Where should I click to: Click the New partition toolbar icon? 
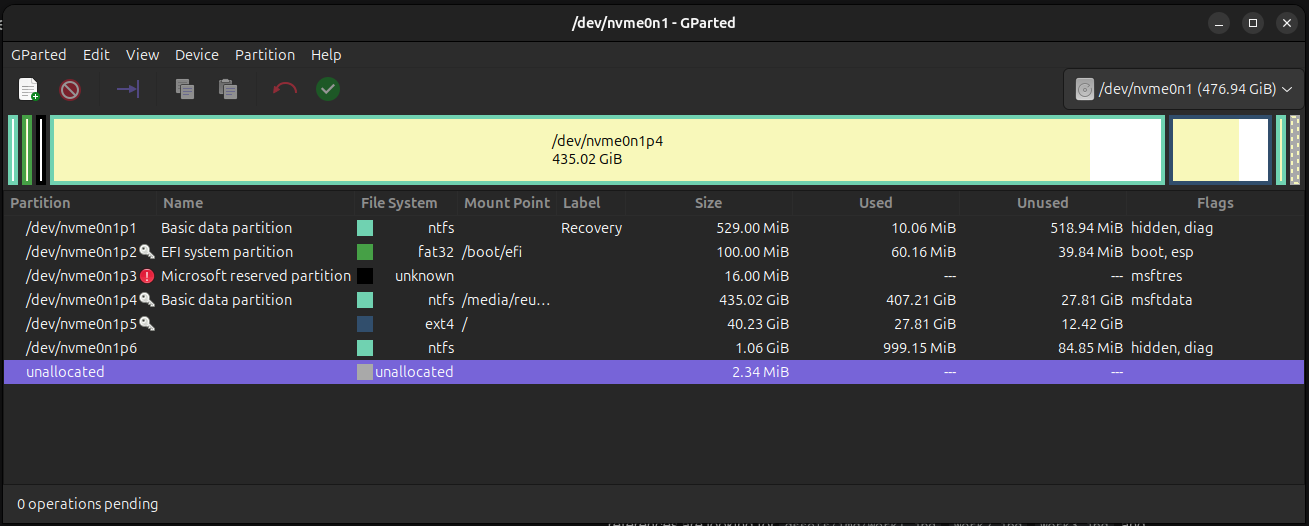(x=29, y=90)
